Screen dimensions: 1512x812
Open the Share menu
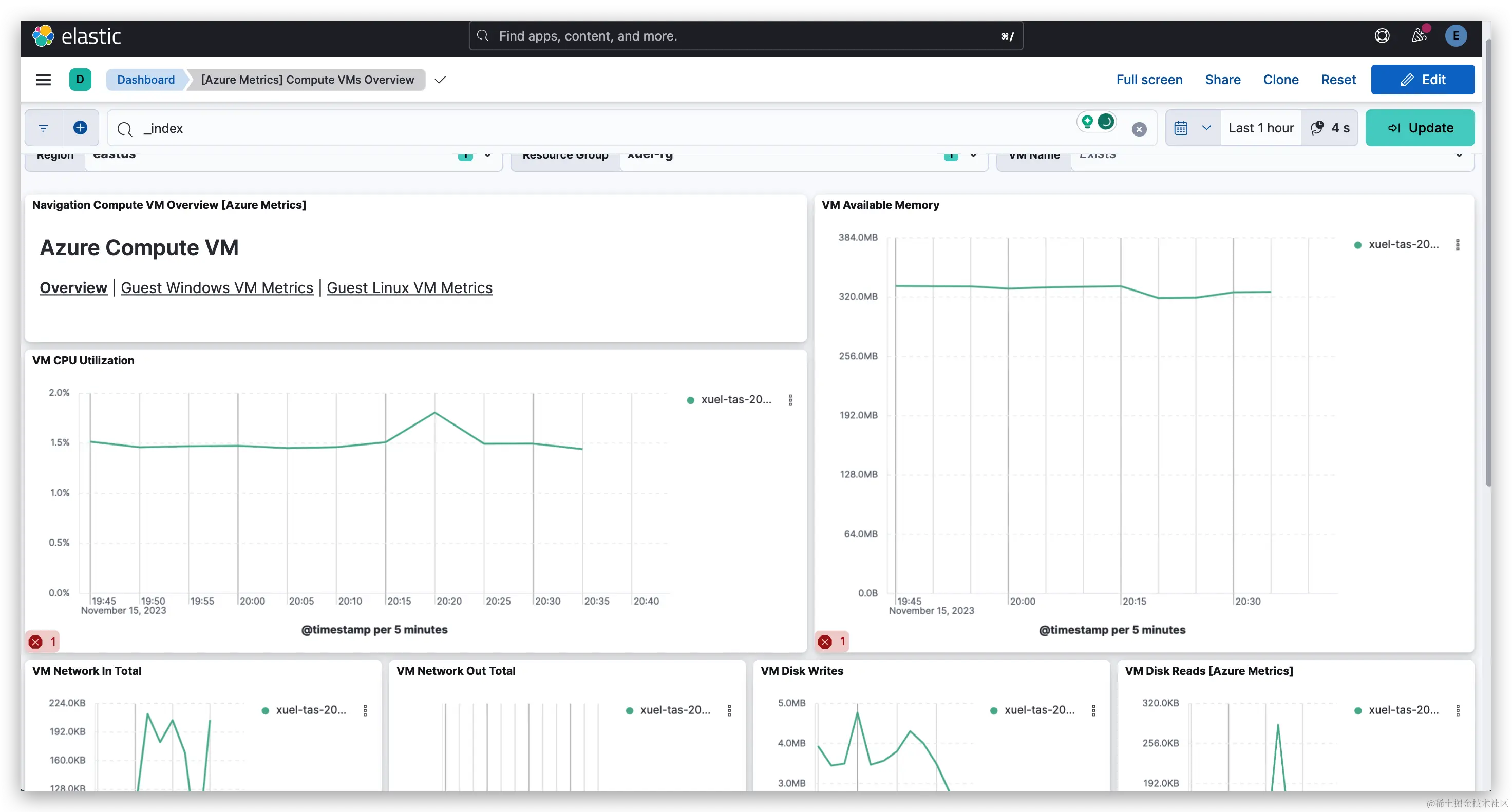1222,80
